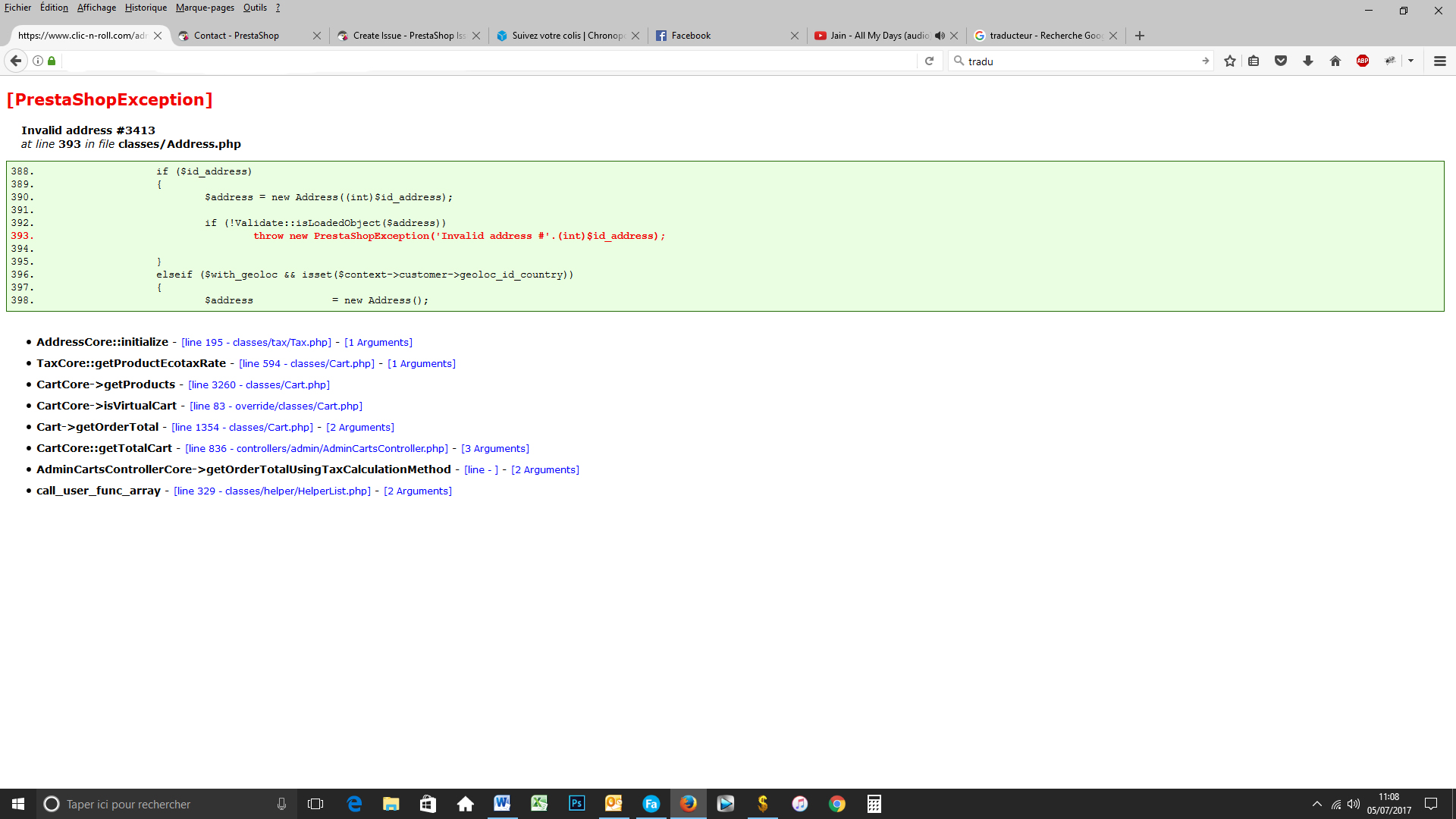Open the Firefox hamburger menu
Screen dimensions: 1456x819
[x=1439, y=61]
